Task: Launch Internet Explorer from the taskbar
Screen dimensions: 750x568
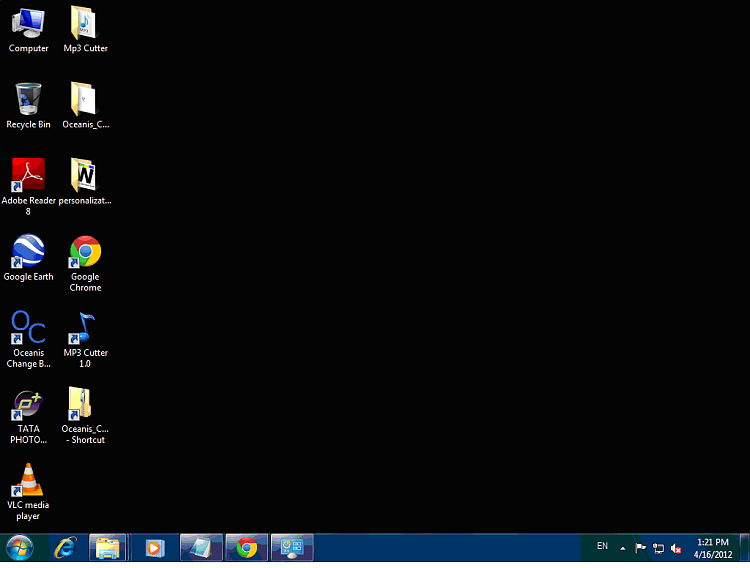Action: click(66, 547)
